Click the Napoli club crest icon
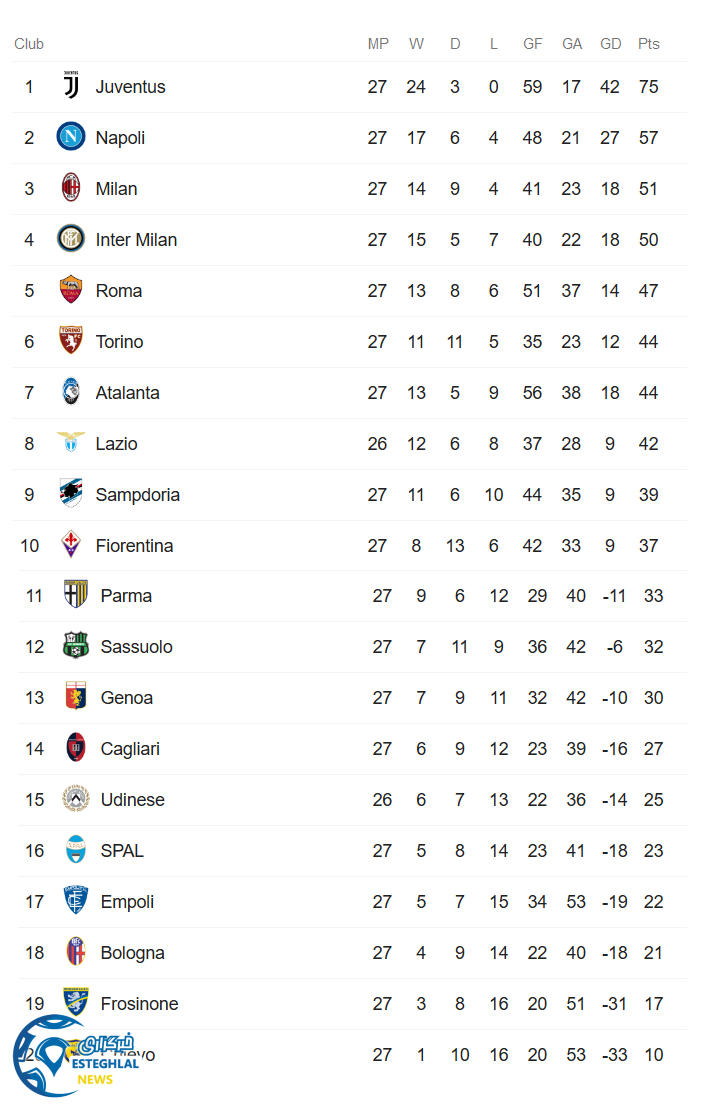The width and height of the screenshot is (714, 1119). [x=71, y=137]
